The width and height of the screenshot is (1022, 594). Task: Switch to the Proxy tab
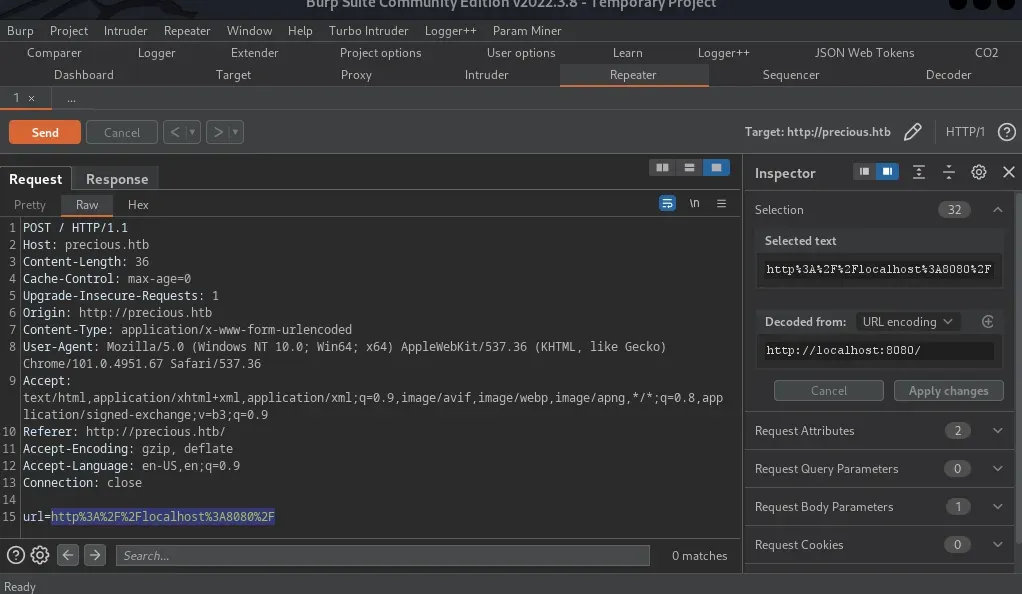click(356, 75)
